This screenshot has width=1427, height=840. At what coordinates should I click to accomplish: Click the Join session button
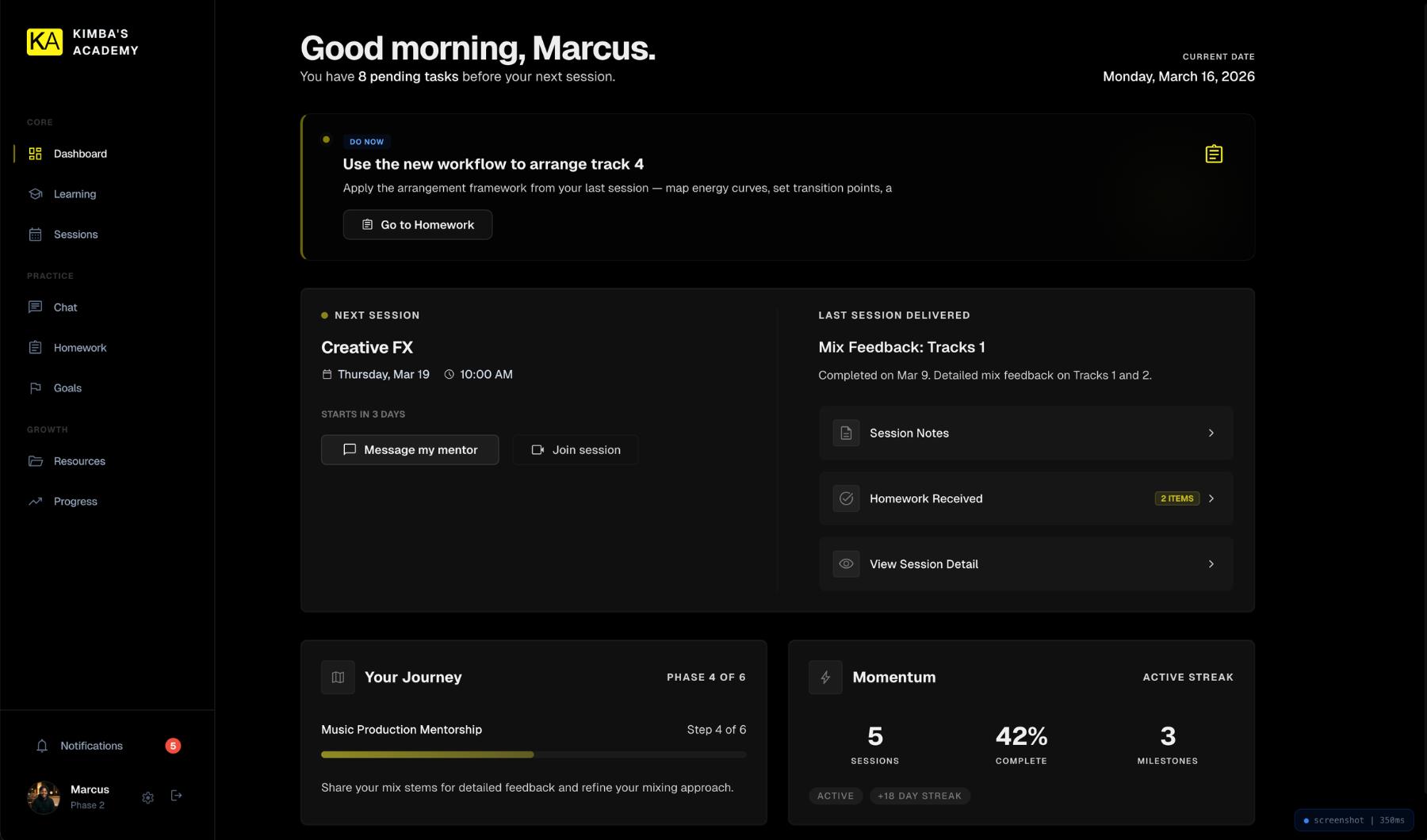tap(576, 450)
